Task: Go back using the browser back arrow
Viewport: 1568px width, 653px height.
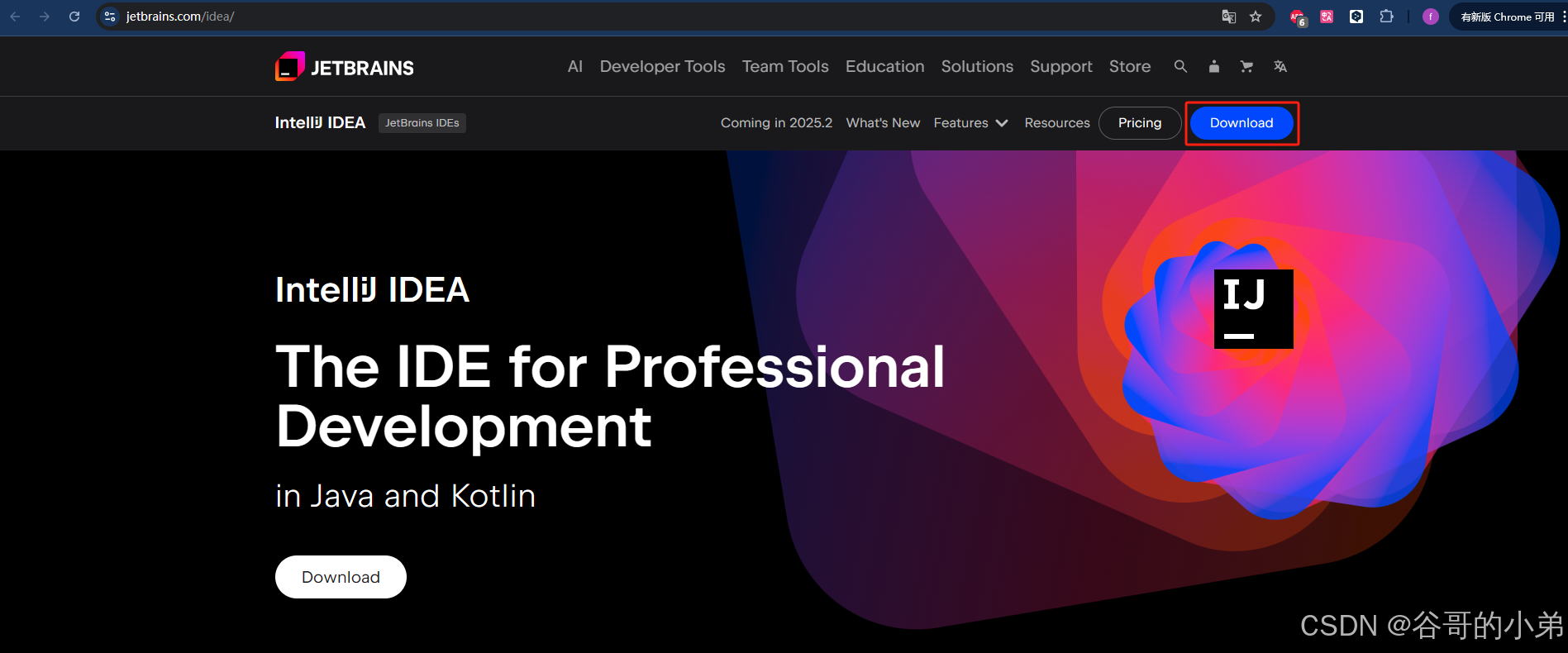Action: click(x=16, y=17)
